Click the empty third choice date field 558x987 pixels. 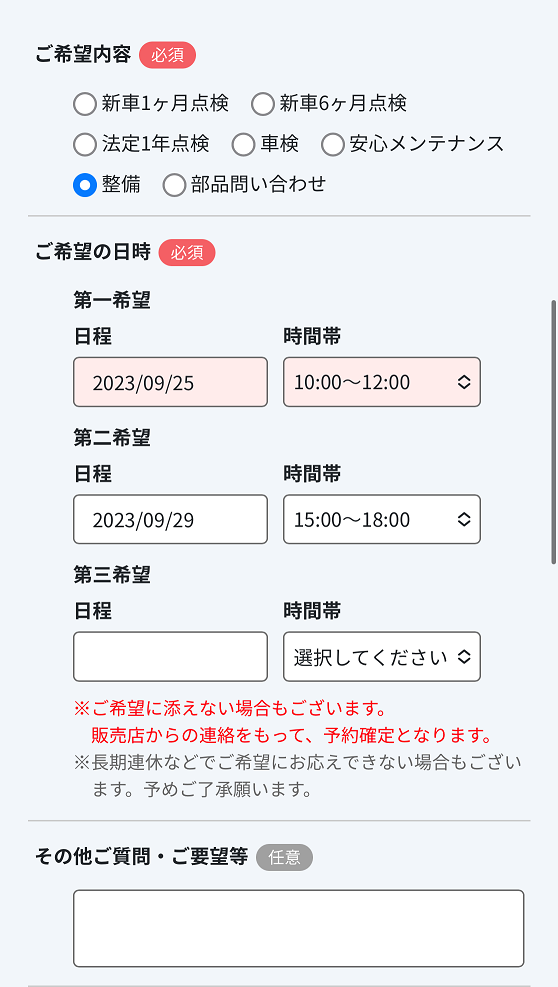tap(171, 657)
